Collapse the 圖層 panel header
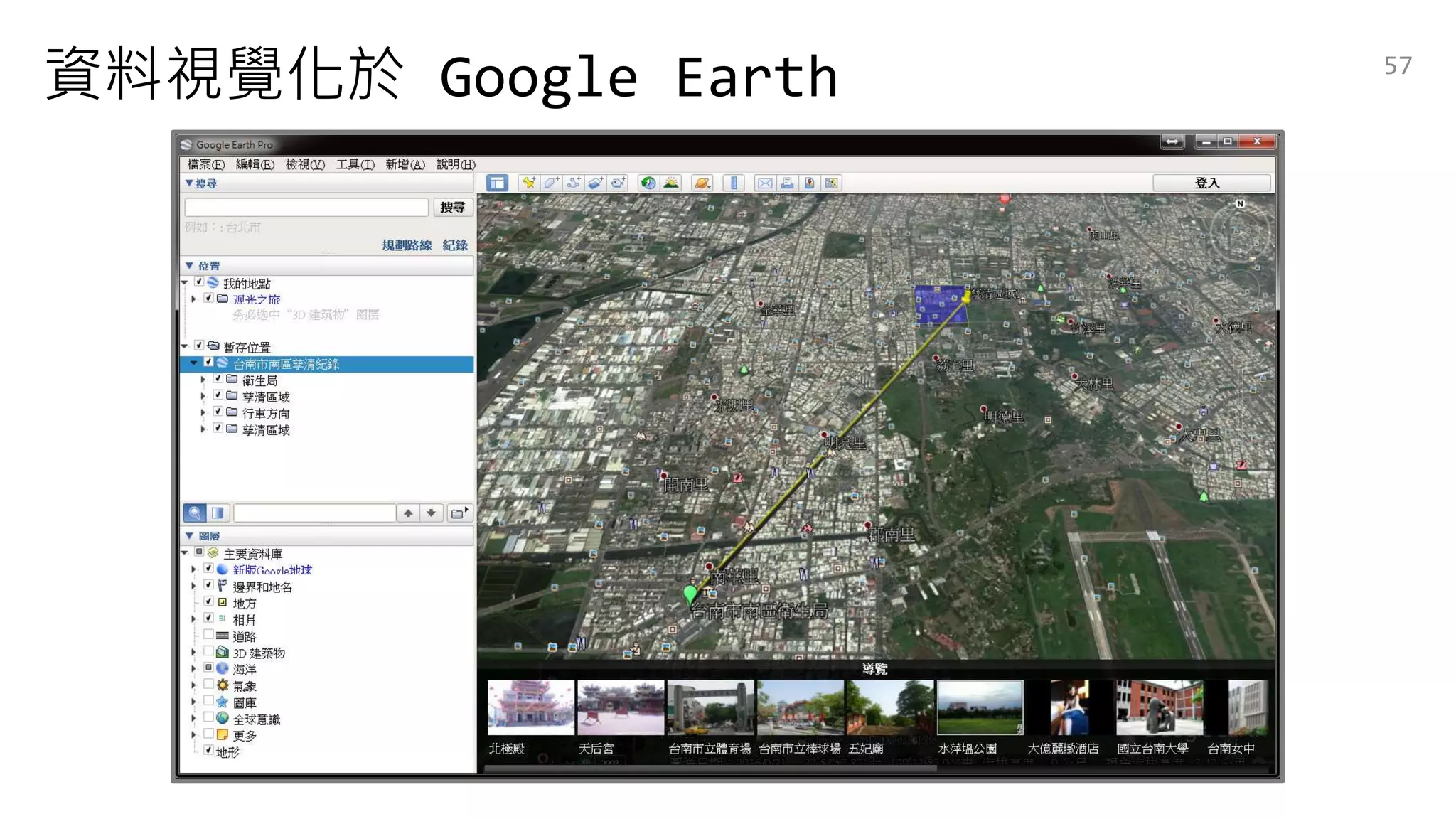 (x=327, y=536)
